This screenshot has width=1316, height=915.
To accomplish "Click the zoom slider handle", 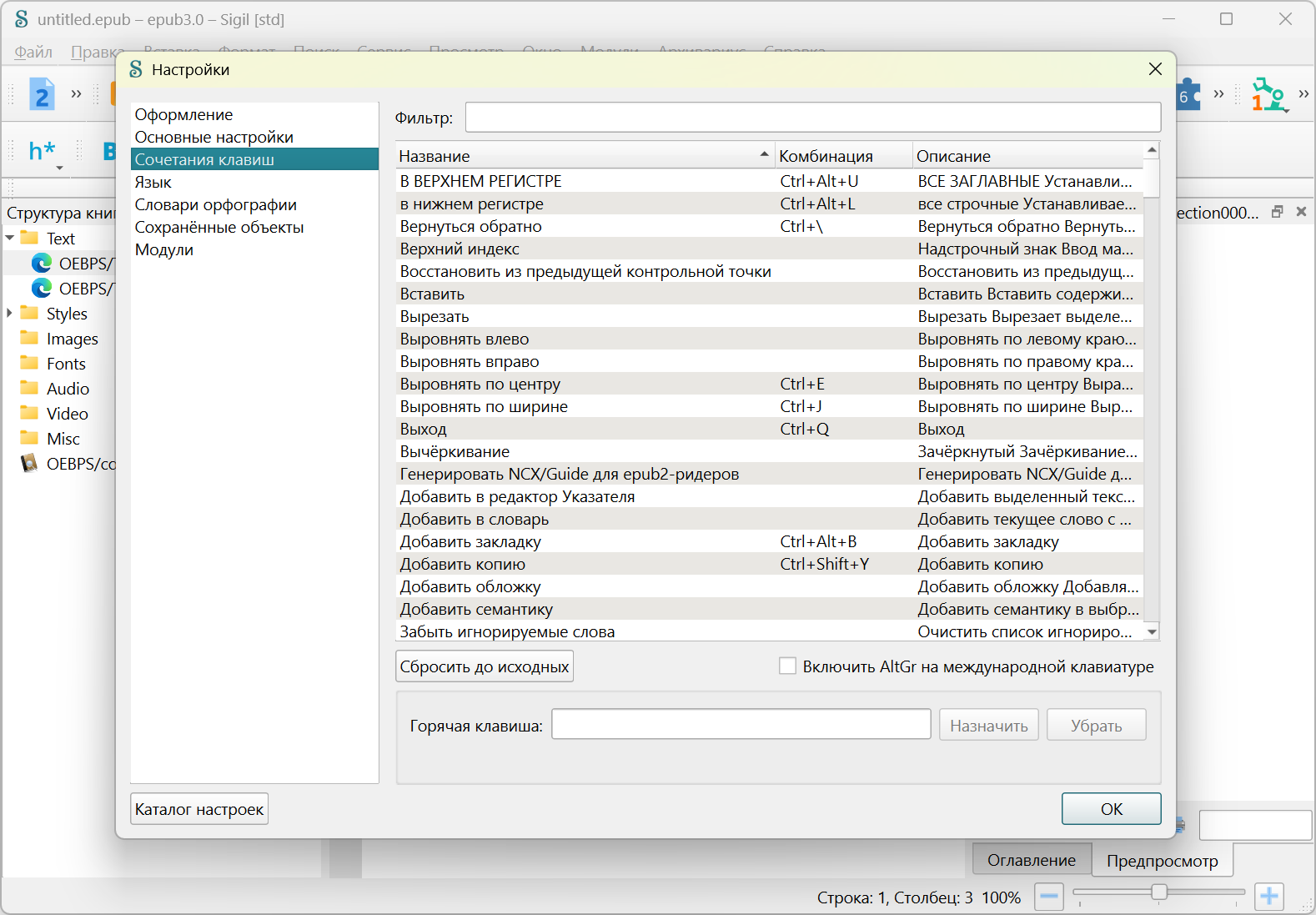I will tap(1158, 892).
